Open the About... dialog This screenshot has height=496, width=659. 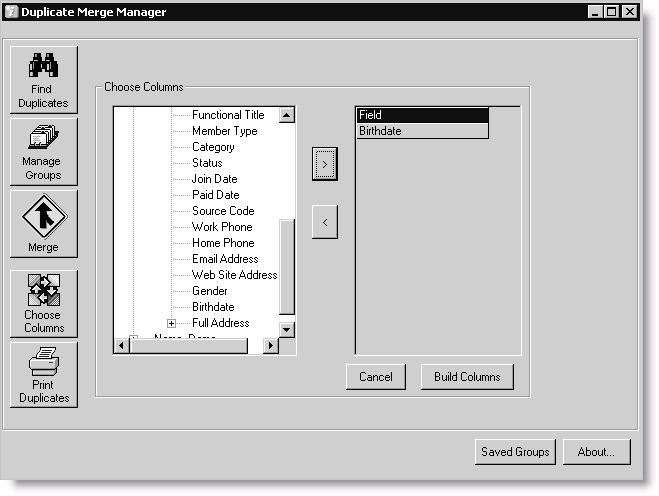click(x=596, y=452)
